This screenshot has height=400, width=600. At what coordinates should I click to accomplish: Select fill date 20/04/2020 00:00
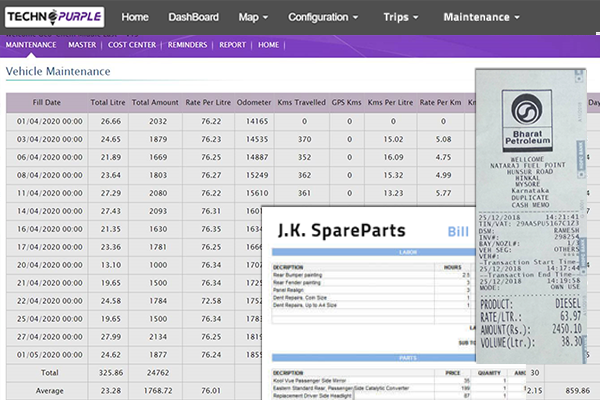tap(49, 265)
